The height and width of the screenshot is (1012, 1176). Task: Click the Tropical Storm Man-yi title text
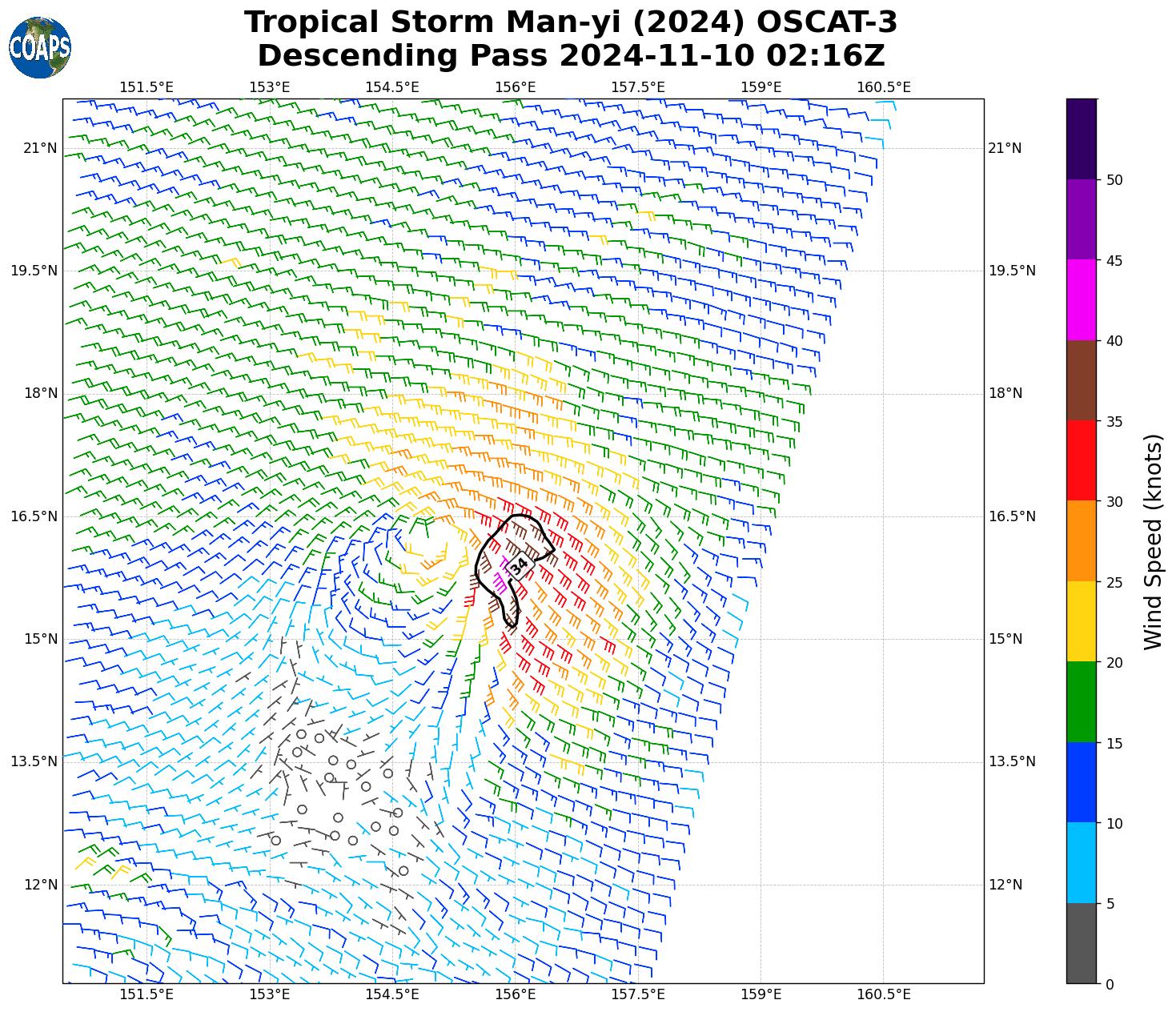click(570, 22)
